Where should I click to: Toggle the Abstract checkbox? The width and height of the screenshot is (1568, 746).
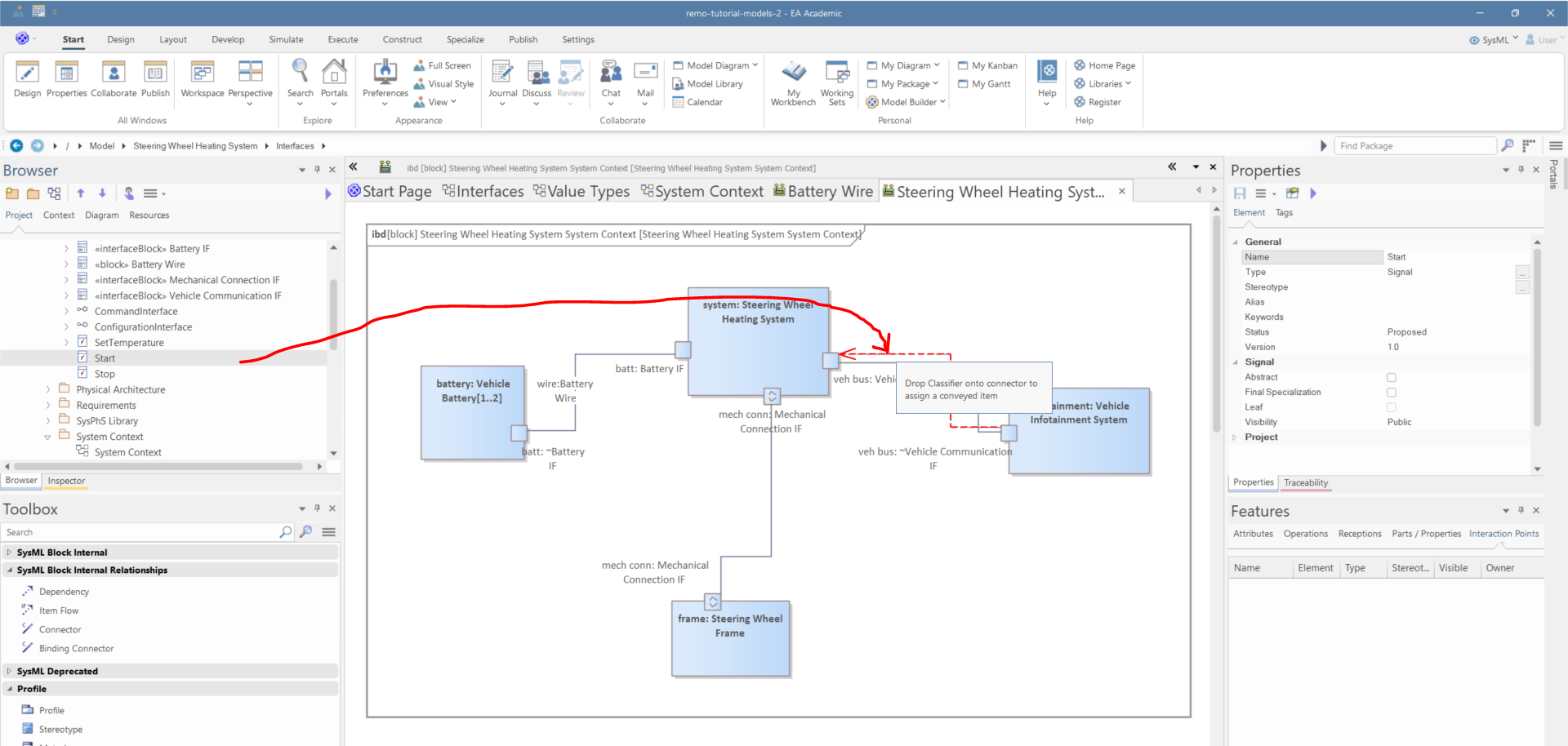1392,377
